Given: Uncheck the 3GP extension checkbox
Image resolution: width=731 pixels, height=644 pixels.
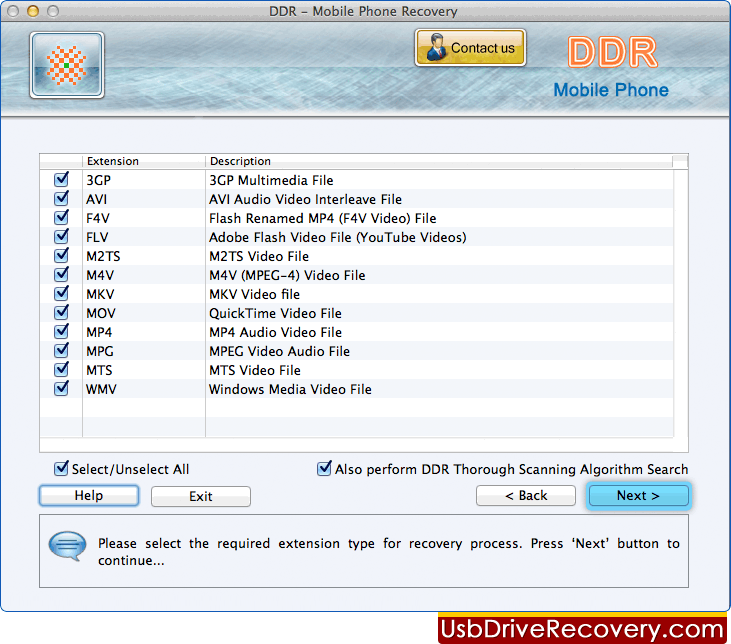Looking at the screenshot, I should (x=61, y=180).
